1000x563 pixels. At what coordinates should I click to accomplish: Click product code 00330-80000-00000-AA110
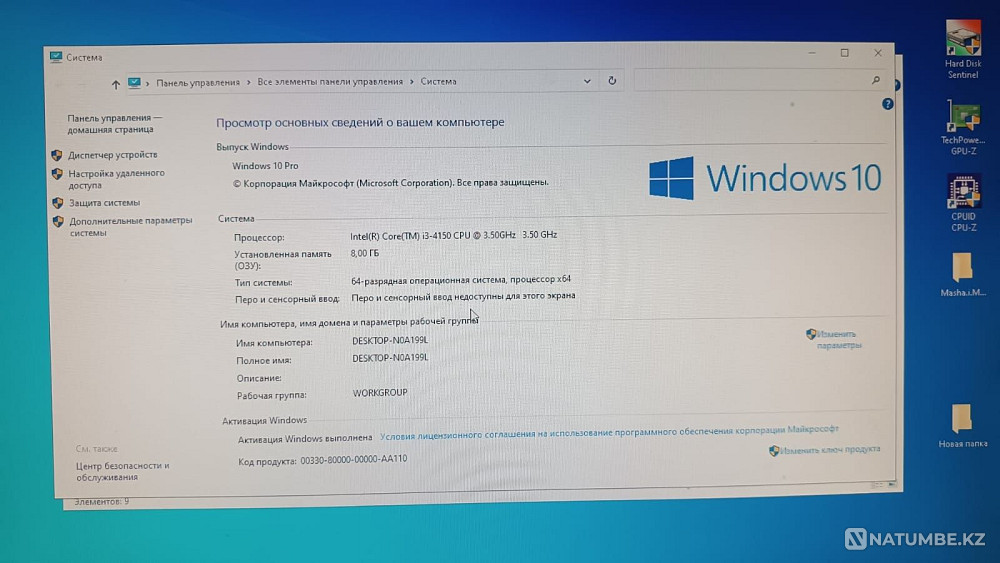[353, 460]
